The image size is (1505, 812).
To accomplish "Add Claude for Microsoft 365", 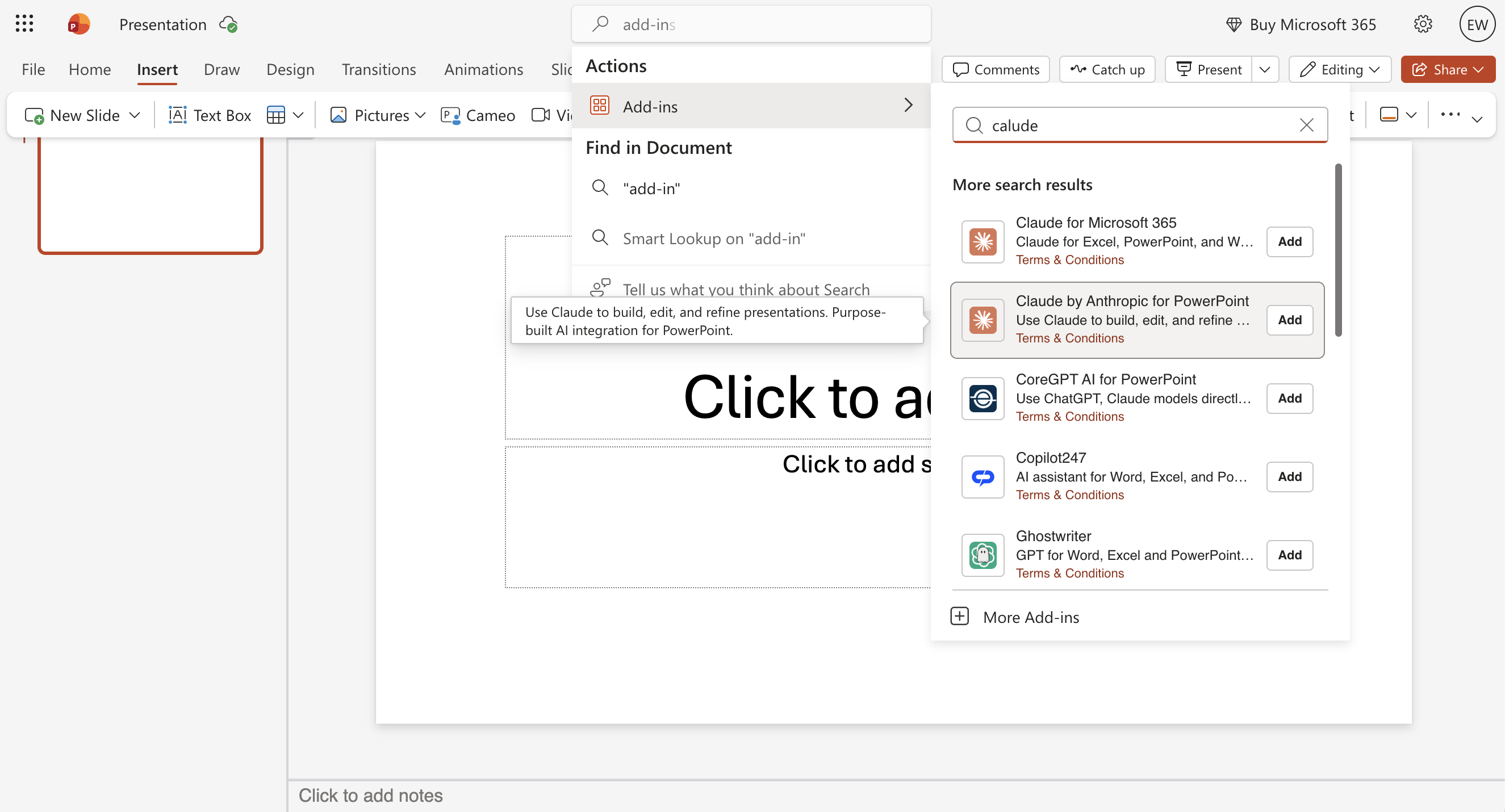I will (1289, 241).
